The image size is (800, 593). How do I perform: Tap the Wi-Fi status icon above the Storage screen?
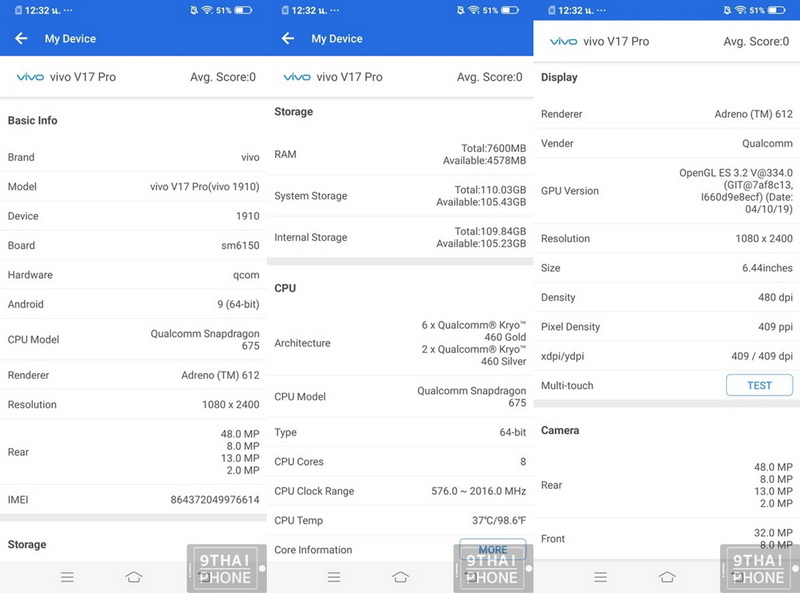(x=474, y=10)
